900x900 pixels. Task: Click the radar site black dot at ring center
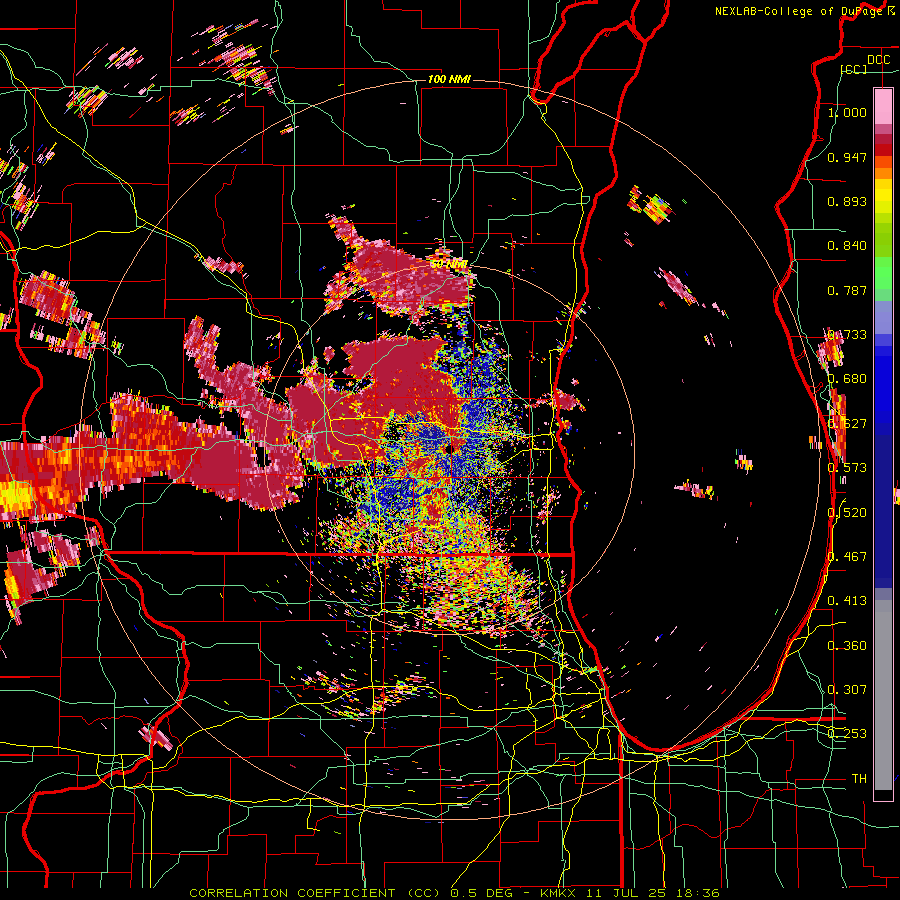tap(450, 448)
